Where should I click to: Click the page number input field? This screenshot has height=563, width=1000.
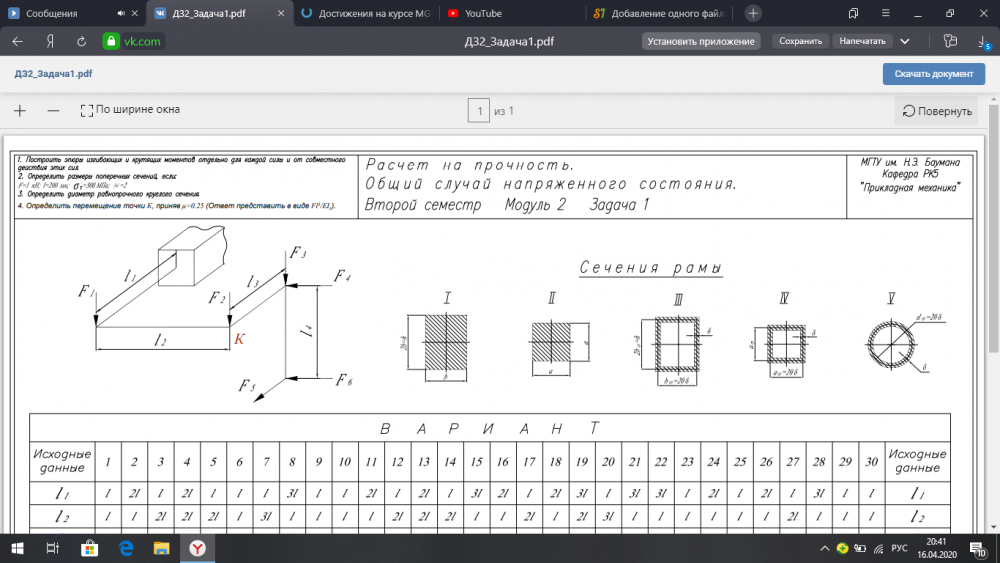pyautogui.click(x=479, y=111)
